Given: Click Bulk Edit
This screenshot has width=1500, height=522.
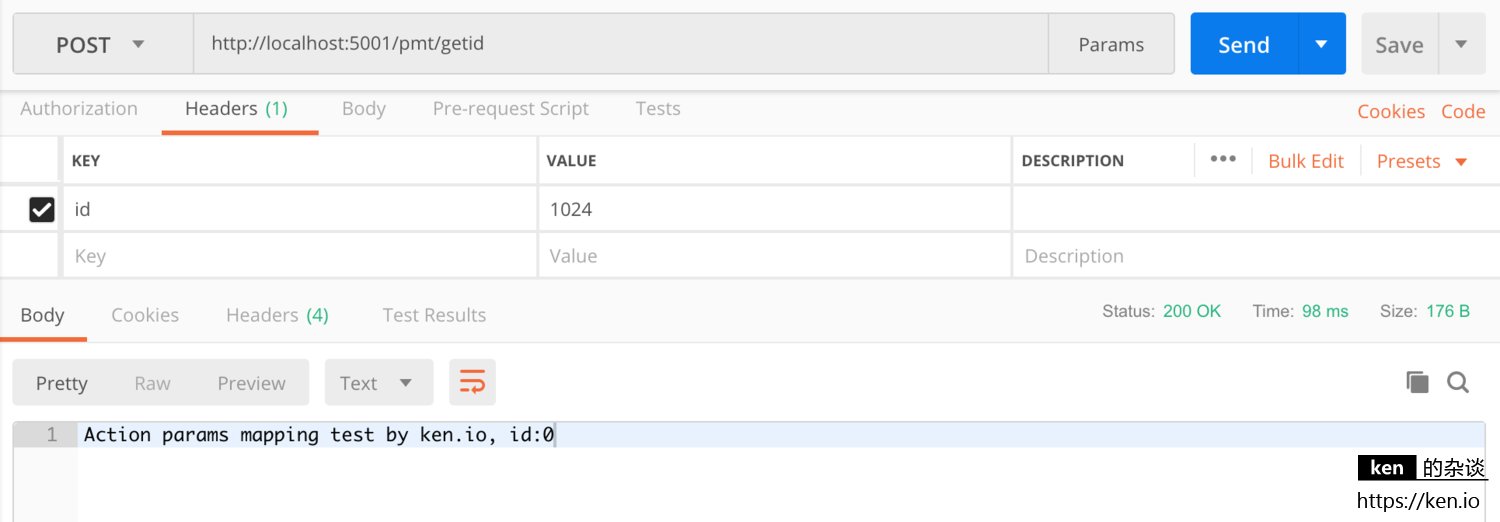Looking at the screenshot, I should click(x=1306, y=161).
